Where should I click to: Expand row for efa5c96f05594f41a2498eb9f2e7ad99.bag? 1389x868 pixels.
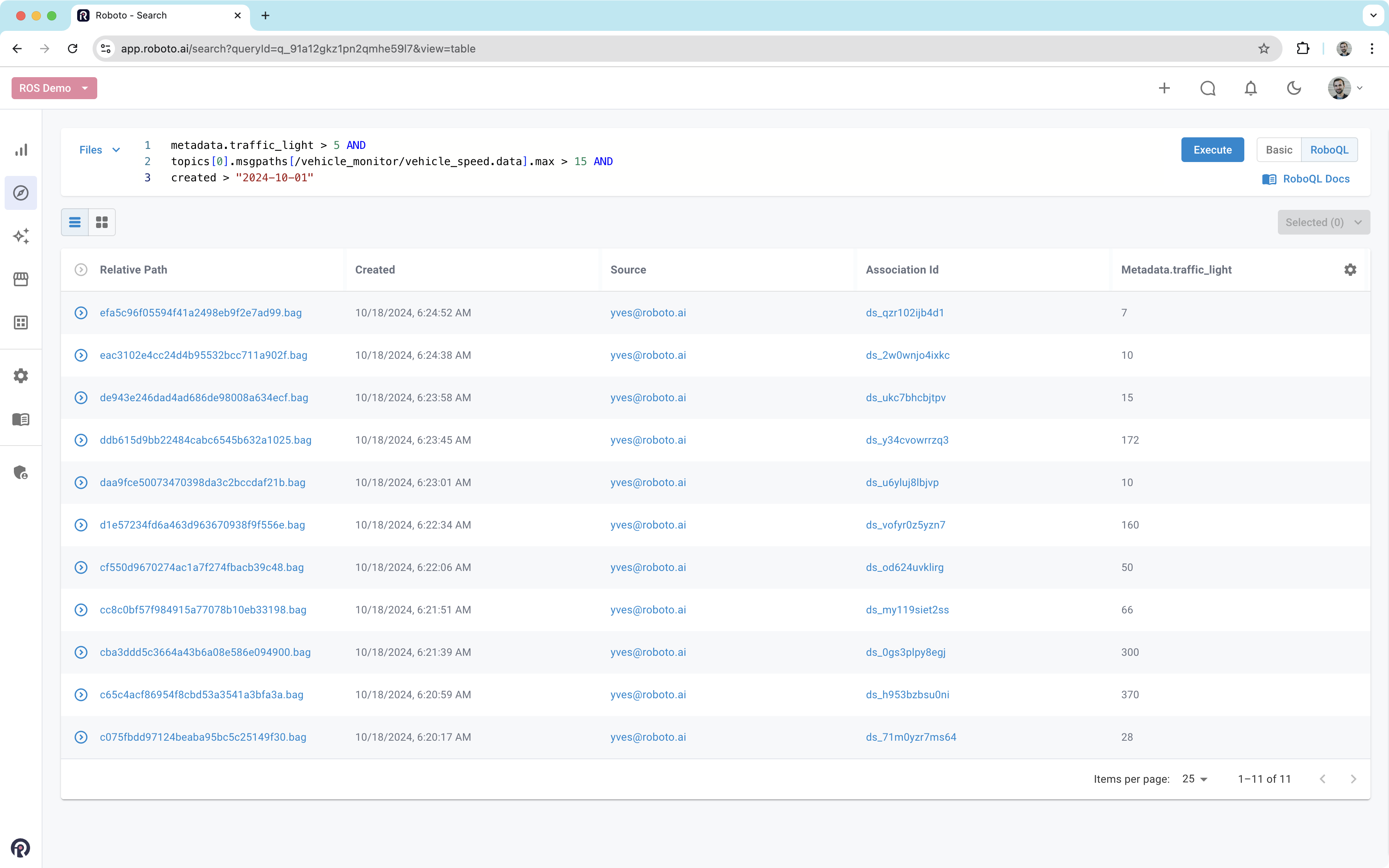[81, 313]
